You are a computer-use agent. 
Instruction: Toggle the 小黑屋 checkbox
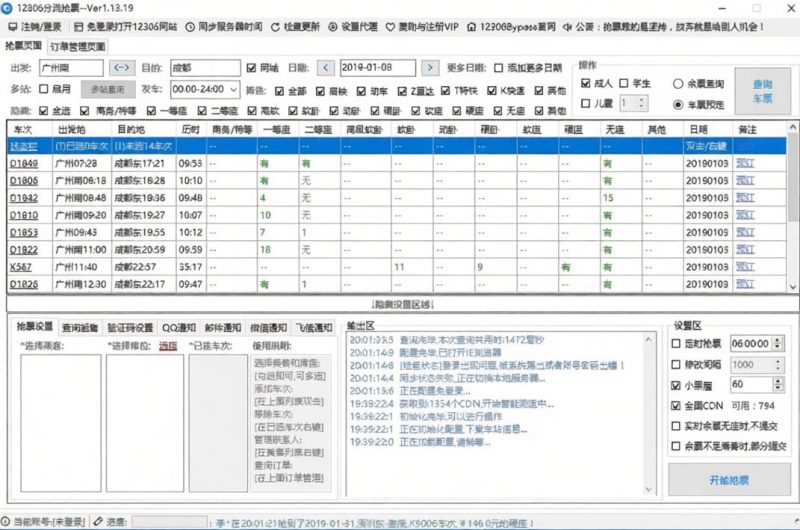(x=676, y=385)
